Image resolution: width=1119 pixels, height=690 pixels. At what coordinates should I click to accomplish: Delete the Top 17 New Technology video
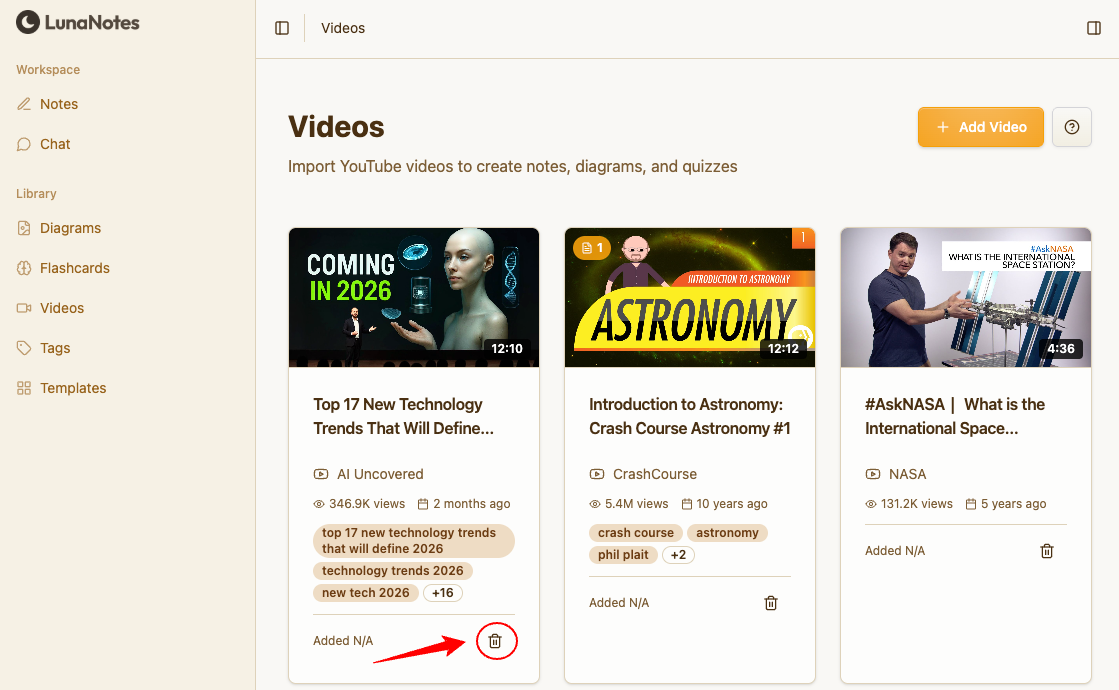tap(495, 641)
